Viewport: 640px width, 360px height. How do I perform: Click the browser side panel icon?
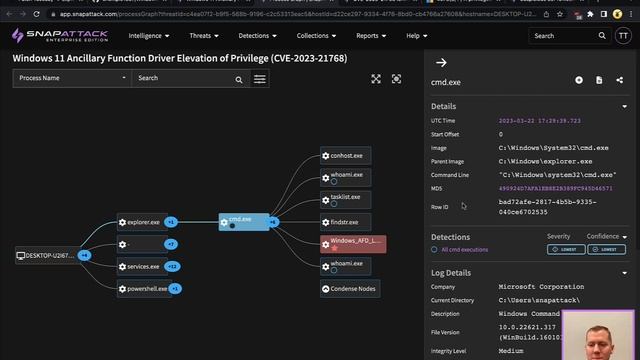click(x=604, y=14)
